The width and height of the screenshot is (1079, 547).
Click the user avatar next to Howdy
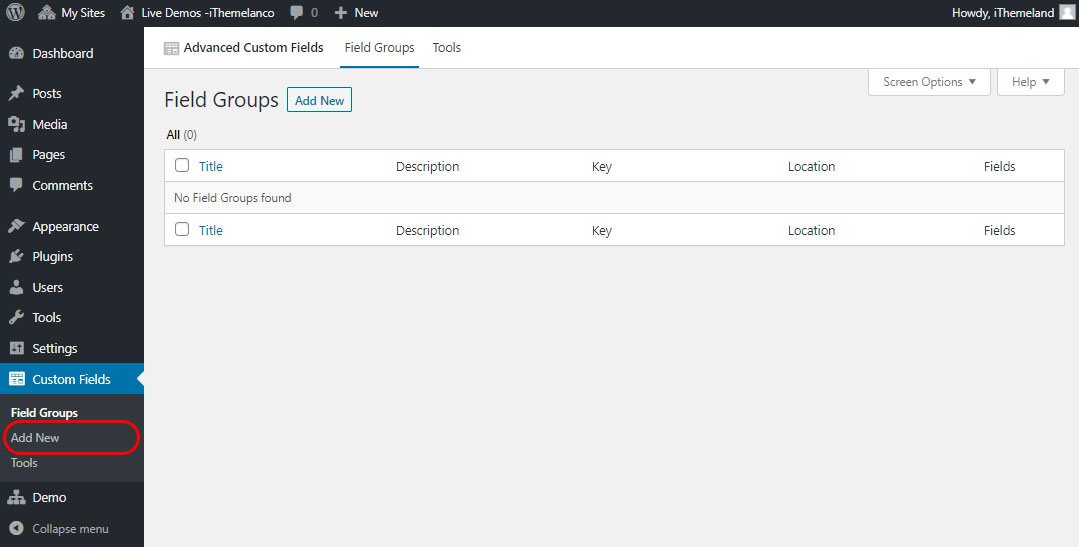1066,12
